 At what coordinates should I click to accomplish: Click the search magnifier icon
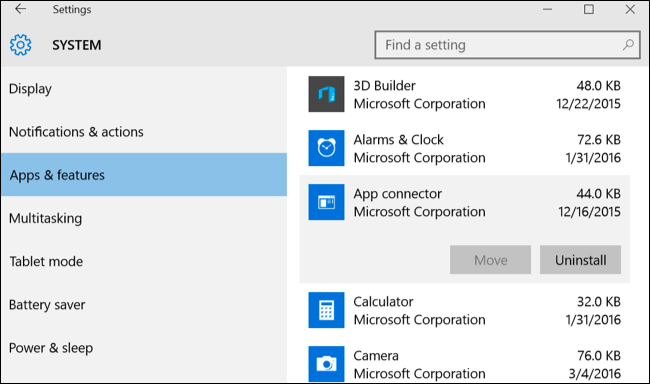628,44
